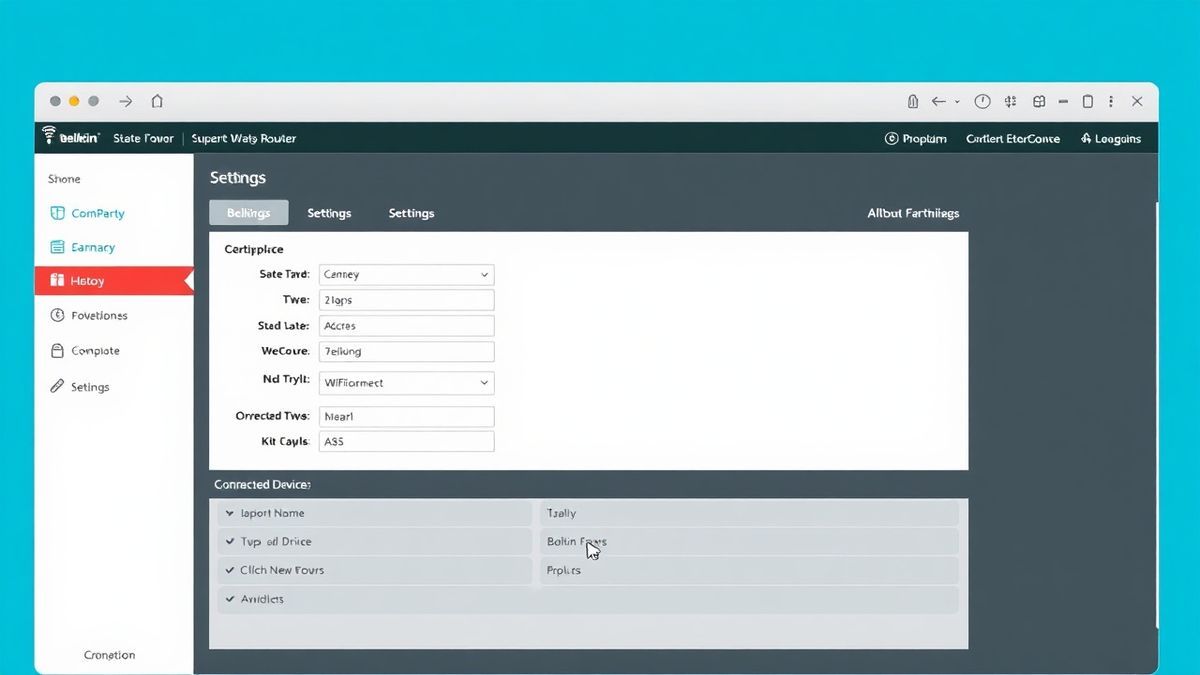Click the Hetoy gift icon in sidebar
1200x675 pixels.
tap(56, 281)
